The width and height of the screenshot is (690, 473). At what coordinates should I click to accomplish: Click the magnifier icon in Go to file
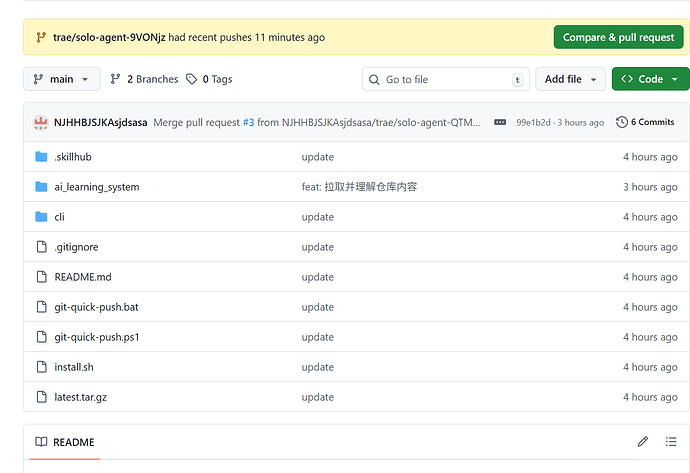374,80
